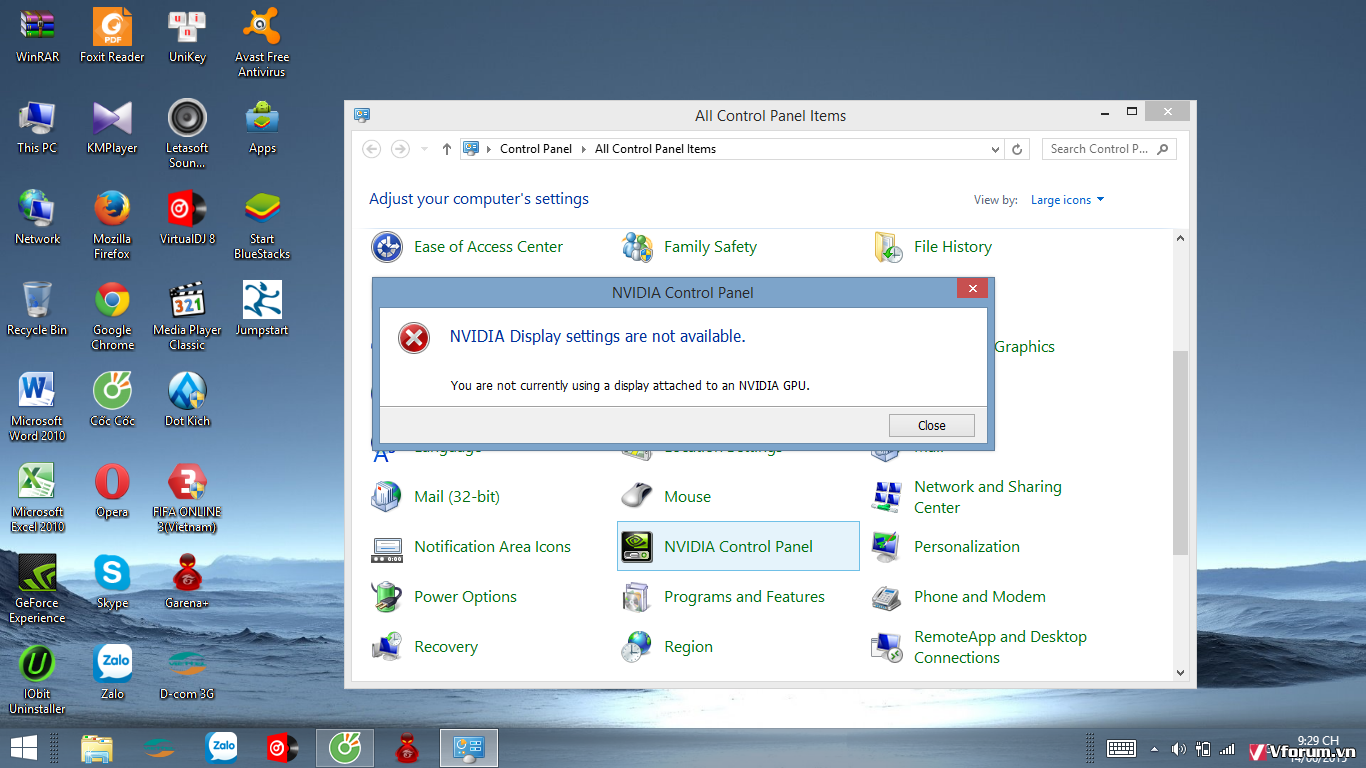Click Control Panel scrollbar down arrow
The width and height of the screenshot is (1366, 768).
[1180, 673]
